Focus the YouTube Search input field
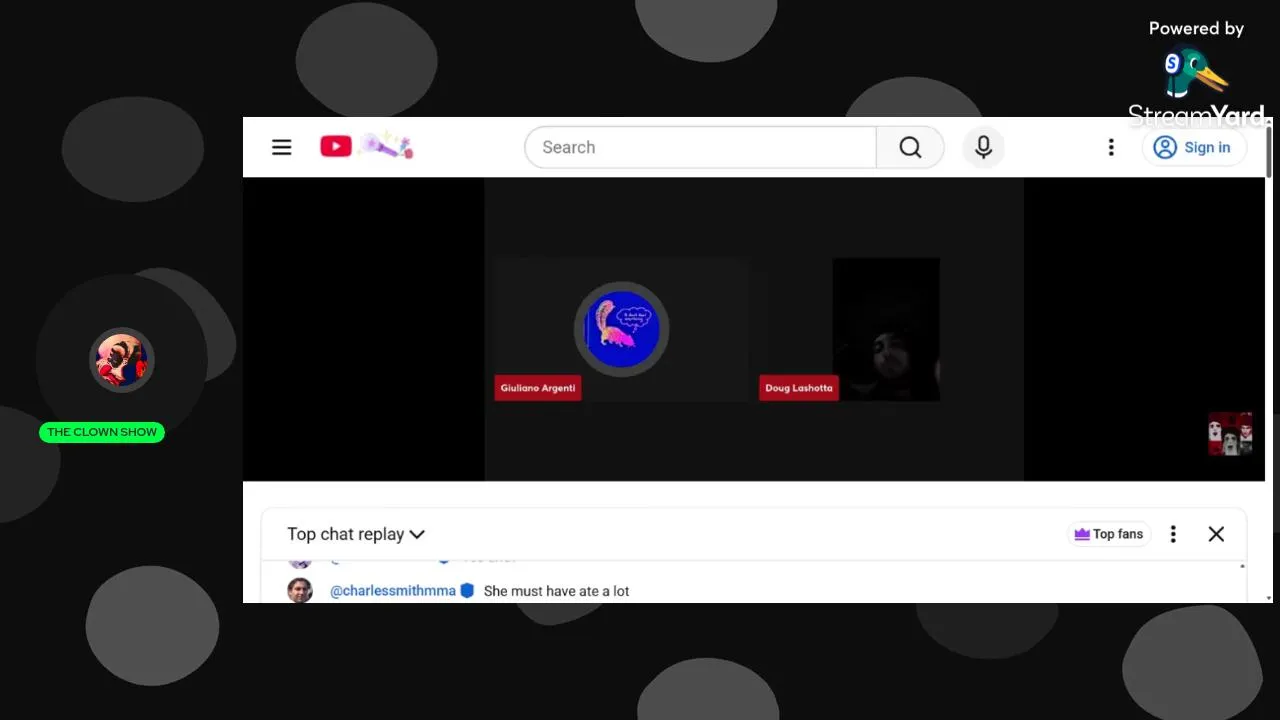Viewport: 1280px width, 720px height. (x=700, y=147)
